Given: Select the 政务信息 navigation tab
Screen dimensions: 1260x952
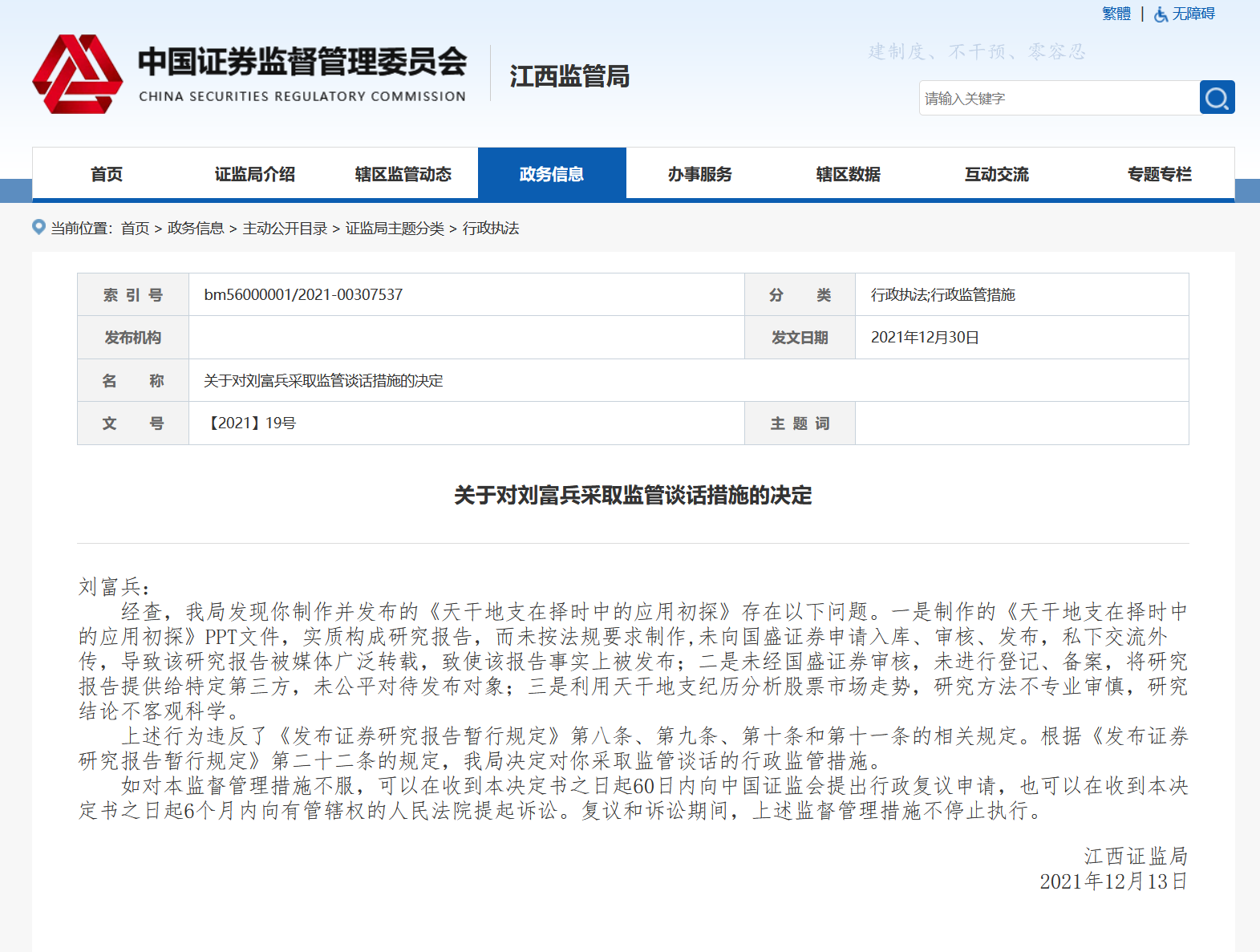Looking at the screenshot, I should coord(552,174).
